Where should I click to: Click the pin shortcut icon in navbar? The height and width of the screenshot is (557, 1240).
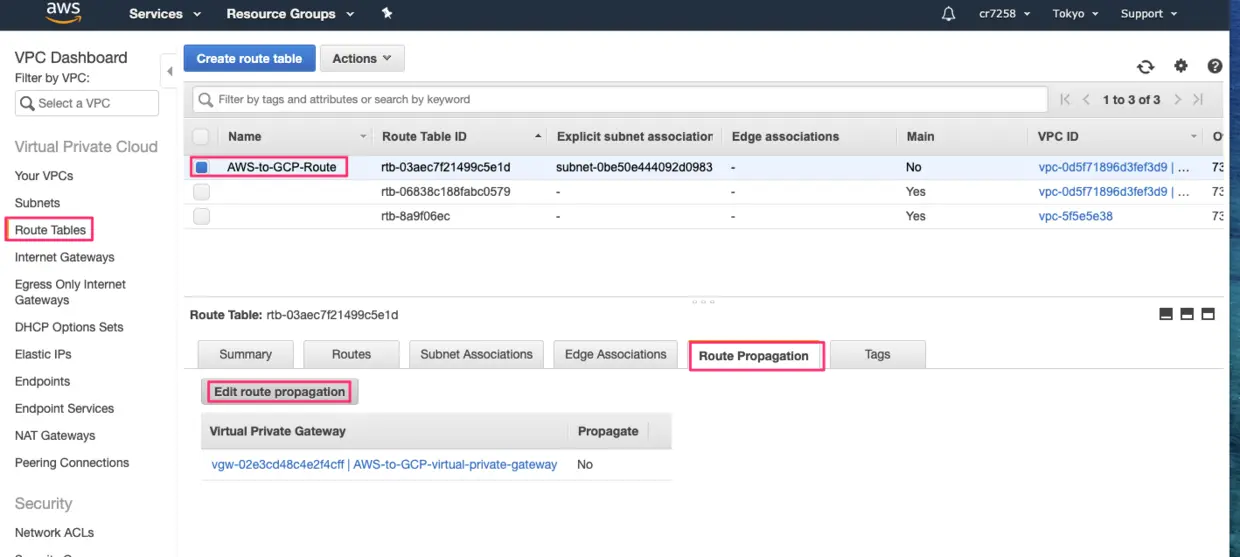coord(387,14)
